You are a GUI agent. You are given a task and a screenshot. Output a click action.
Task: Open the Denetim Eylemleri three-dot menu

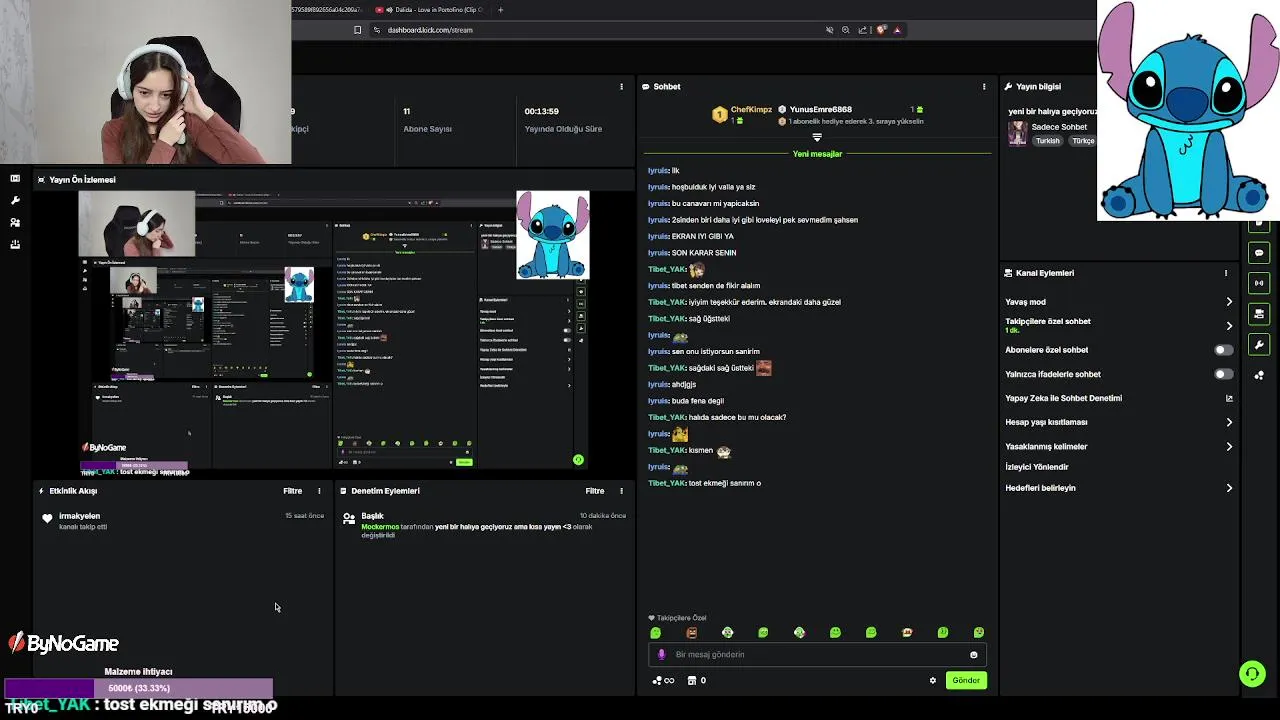coord(621,491)
